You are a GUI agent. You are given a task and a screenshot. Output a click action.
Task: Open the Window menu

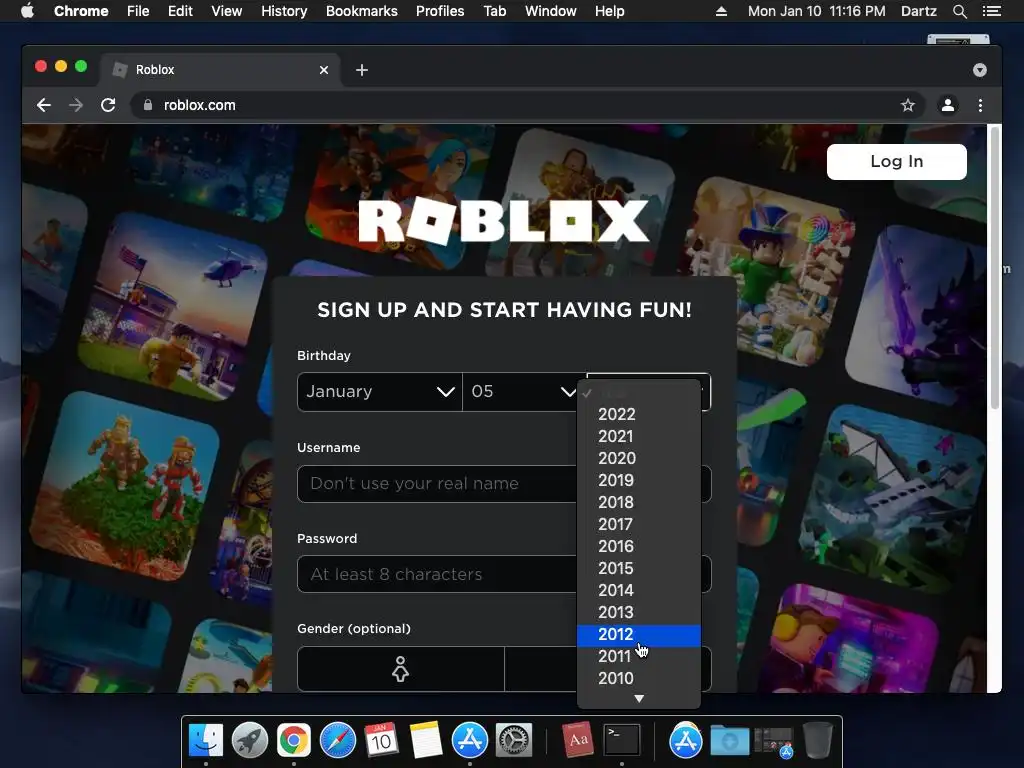(x=551, y=11)
